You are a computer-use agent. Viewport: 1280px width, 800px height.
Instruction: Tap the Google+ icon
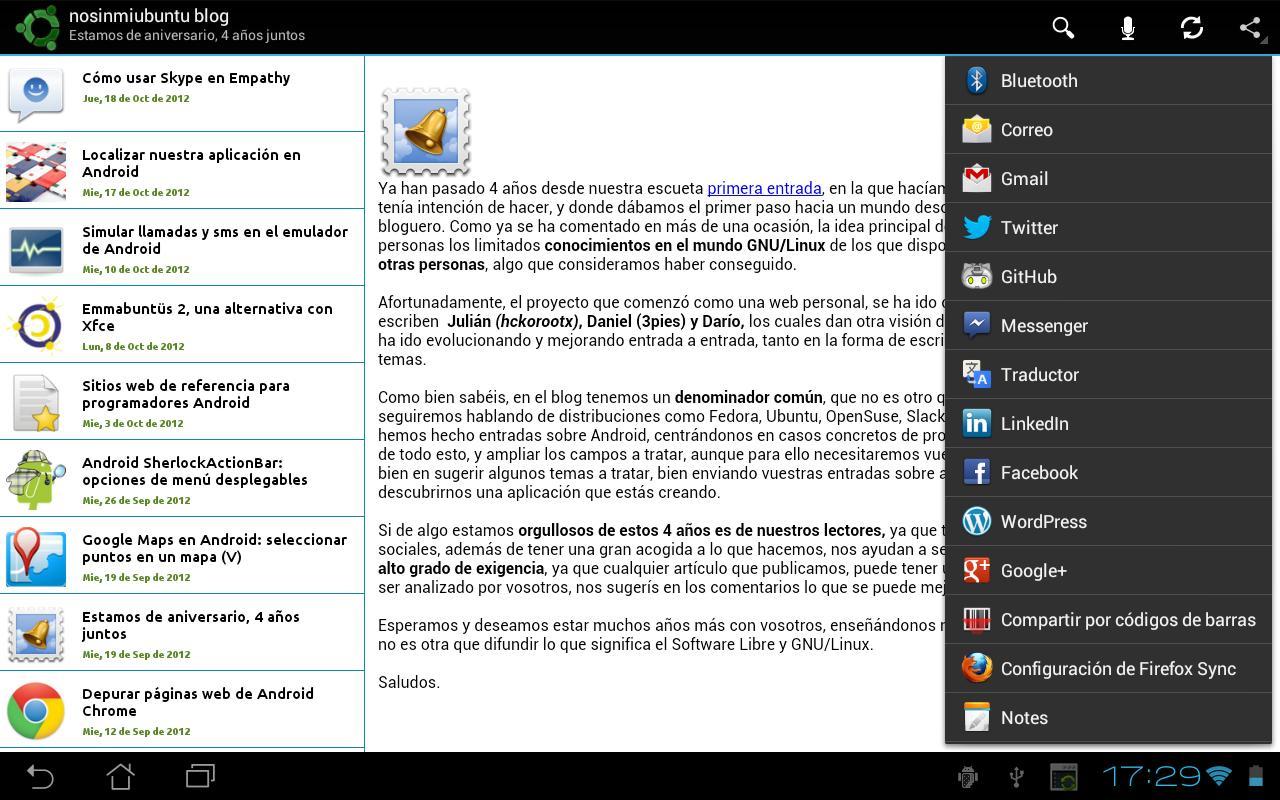[976, 570]
